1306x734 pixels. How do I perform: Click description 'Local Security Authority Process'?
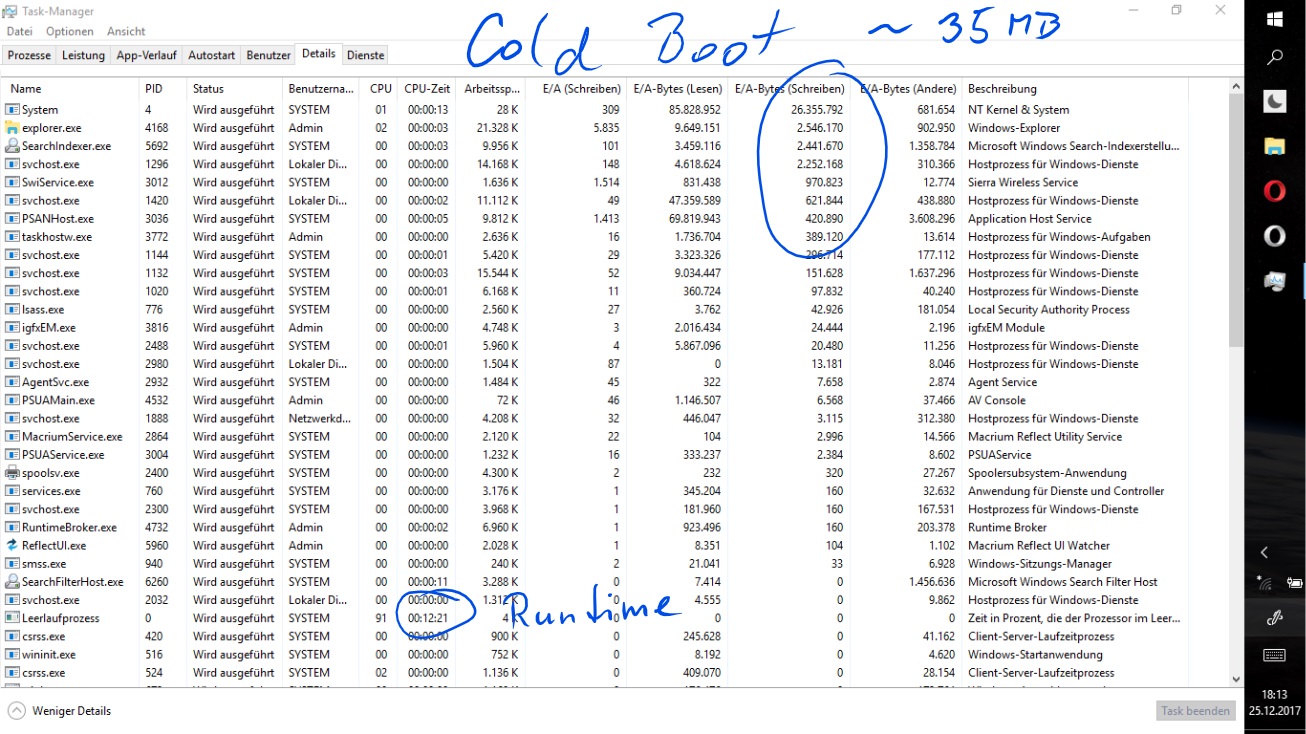click(x=1049, y=309)
